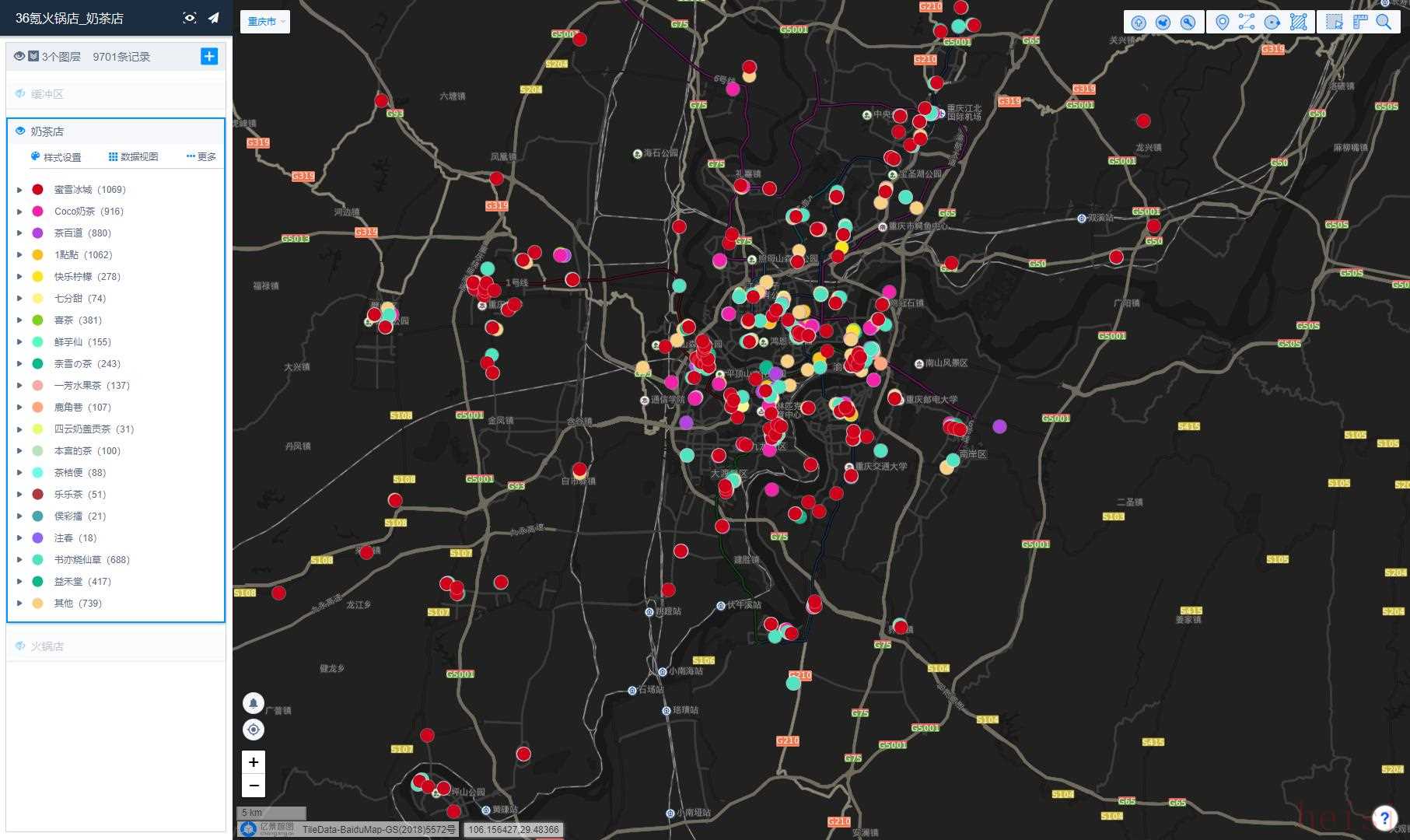Image resolution: width=1410 pixels, height=840 pixels.
Task: Click the 更多 more options link
Action: (201, 157)
